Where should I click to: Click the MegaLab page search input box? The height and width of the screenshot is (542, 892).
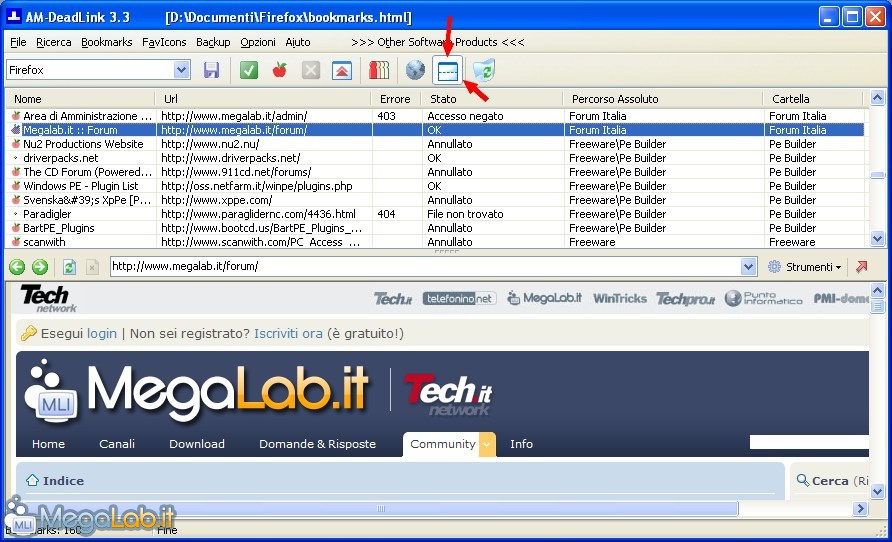point(809,442)
